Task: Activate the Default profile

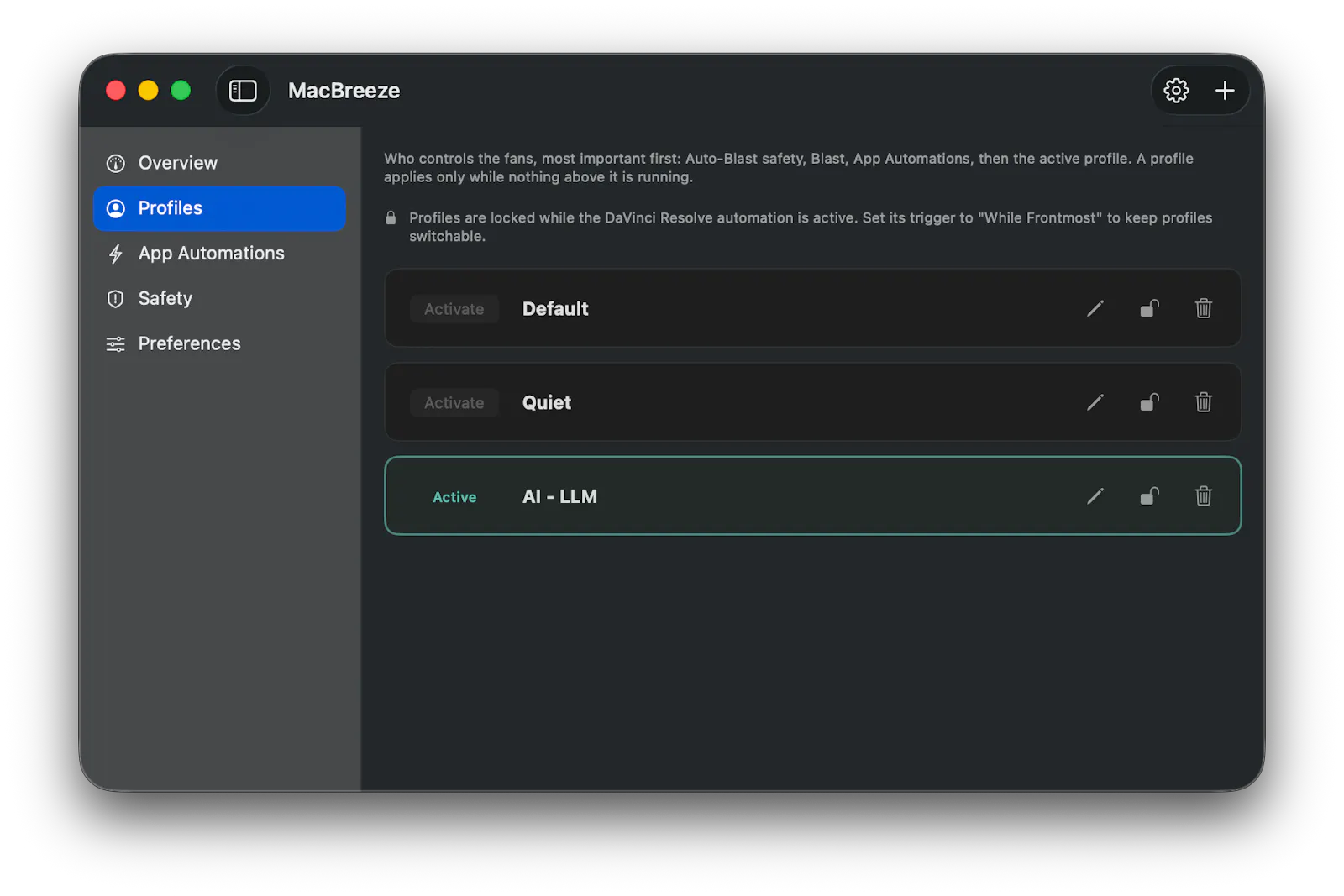Action: (454, 309)
